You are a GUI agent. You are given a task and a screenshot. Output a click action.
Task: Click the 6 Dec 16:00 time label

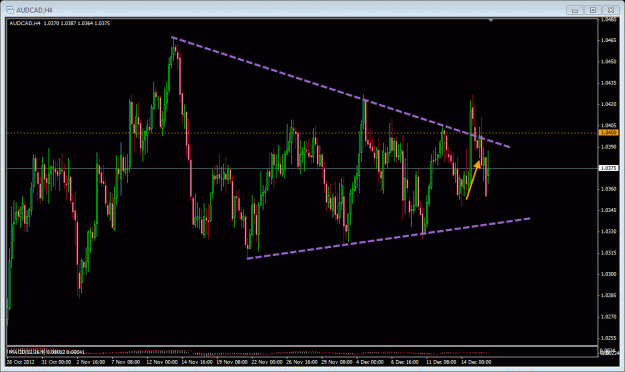(x=405, y=362)
